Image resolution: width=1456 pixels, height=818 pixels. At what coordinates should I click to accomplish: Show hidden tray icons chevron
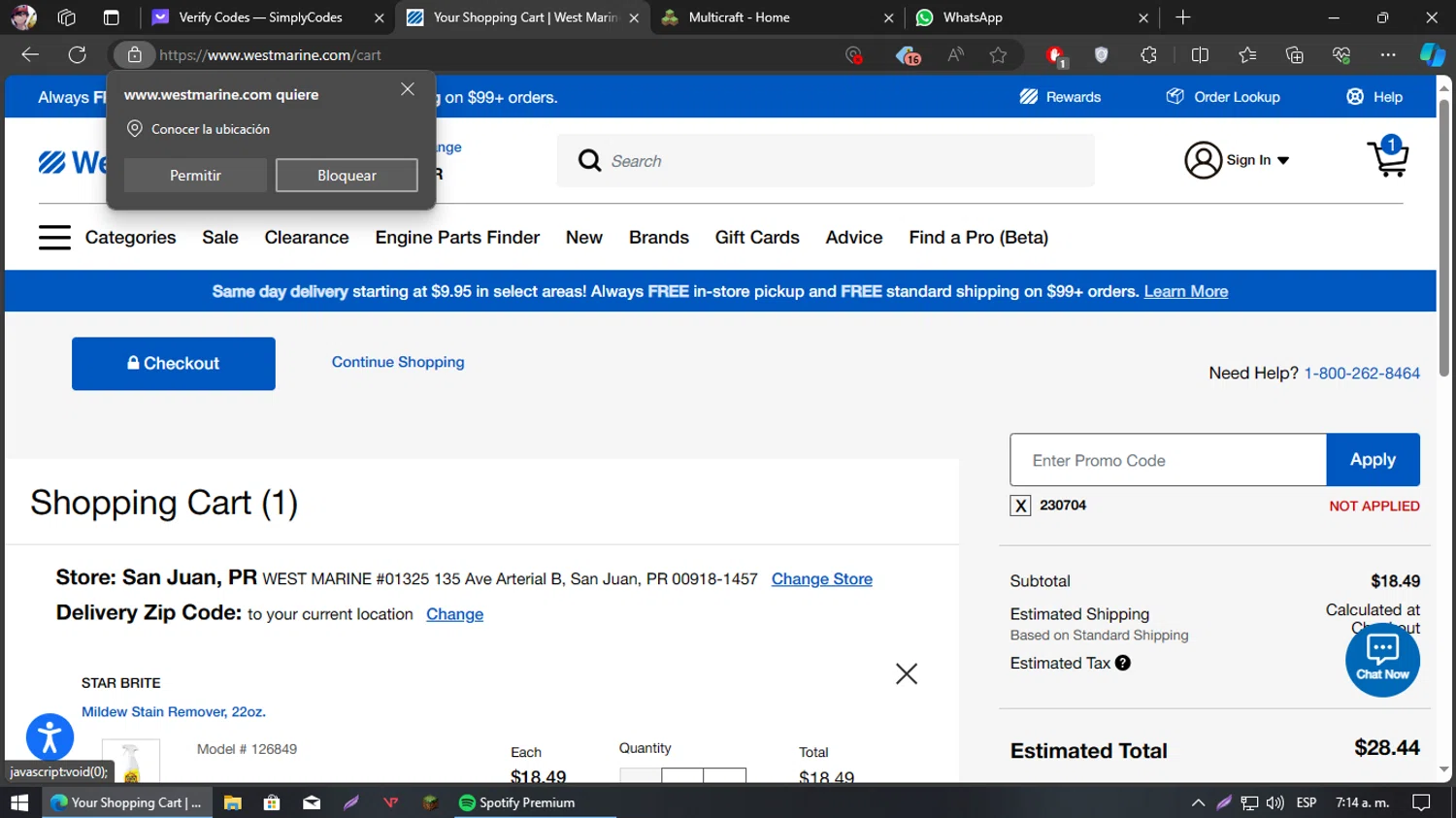(x=1198, y=802)
